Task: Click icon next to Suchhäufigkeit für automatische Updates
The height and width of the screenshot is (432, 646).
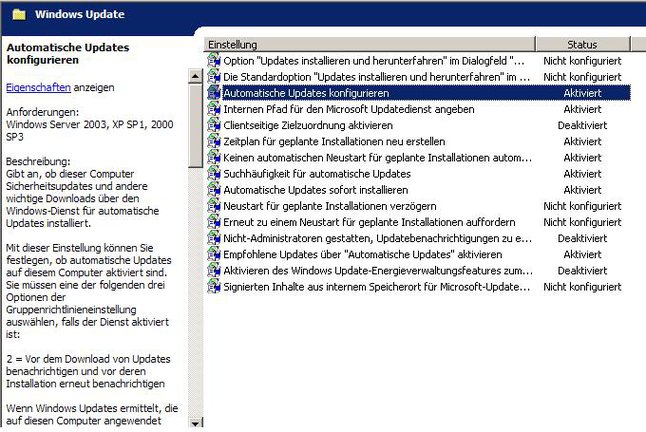Action: [x=214, y=173]
